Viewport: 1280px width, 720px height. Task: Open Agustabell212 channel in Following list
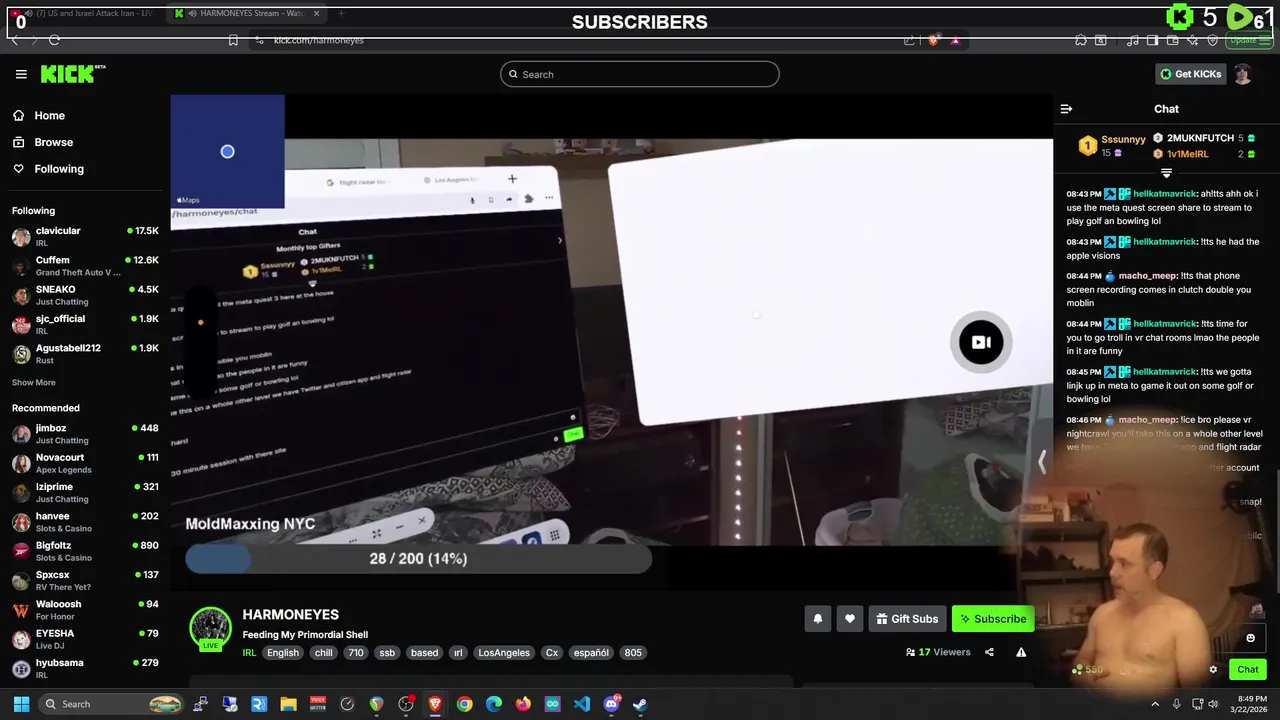point(85,354)
